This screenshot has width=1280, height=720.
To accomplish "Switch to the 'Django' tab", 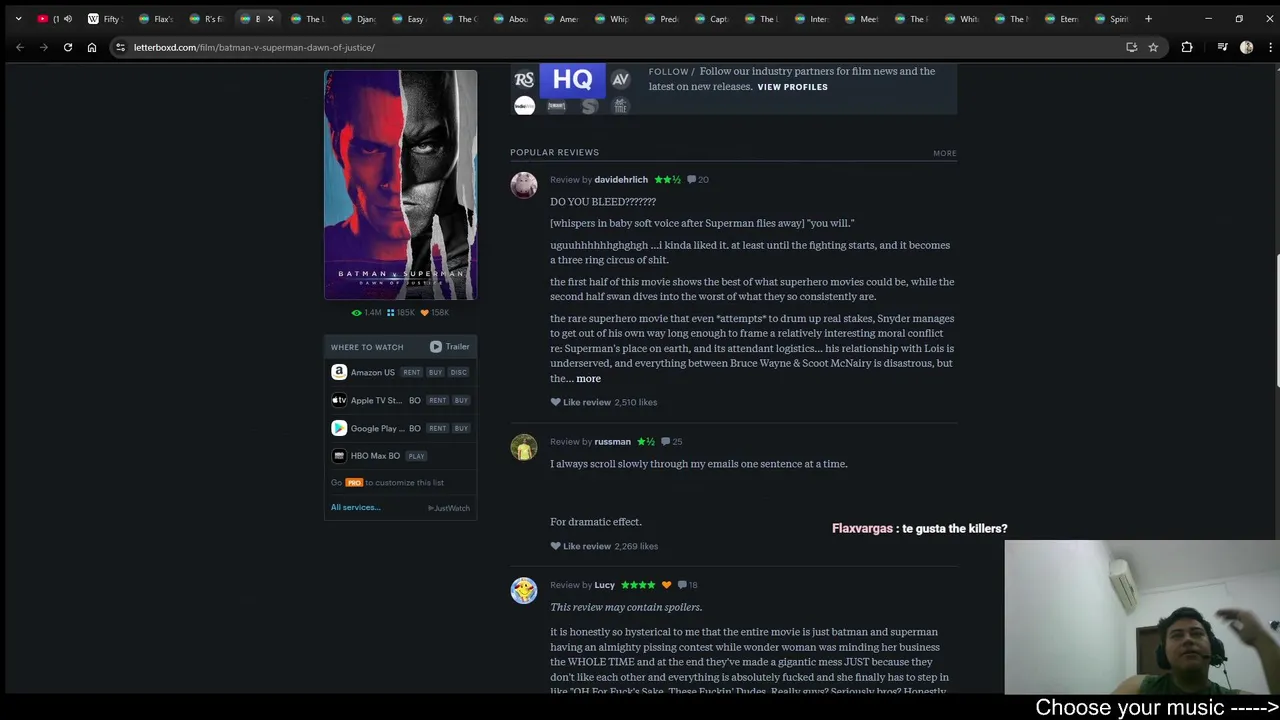I will [x=360, y=19].
